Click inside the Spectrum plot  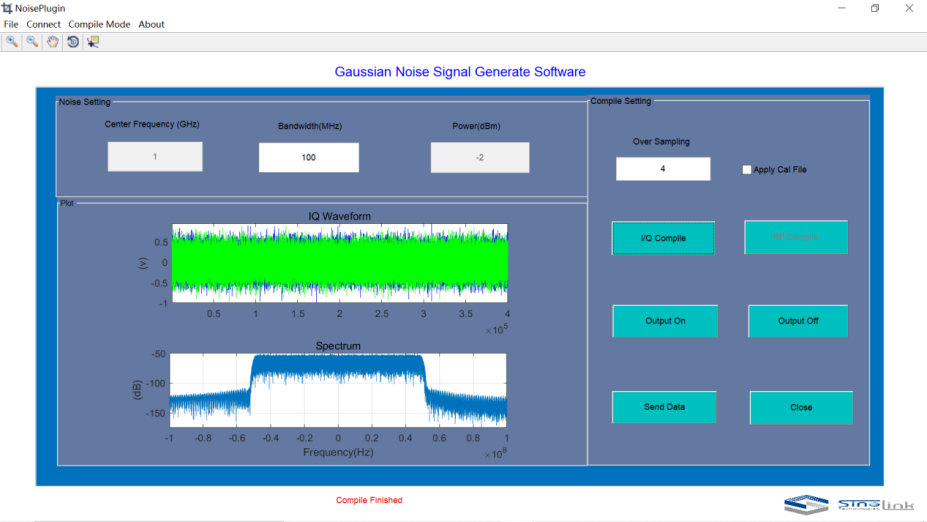[x=338, y=390]
